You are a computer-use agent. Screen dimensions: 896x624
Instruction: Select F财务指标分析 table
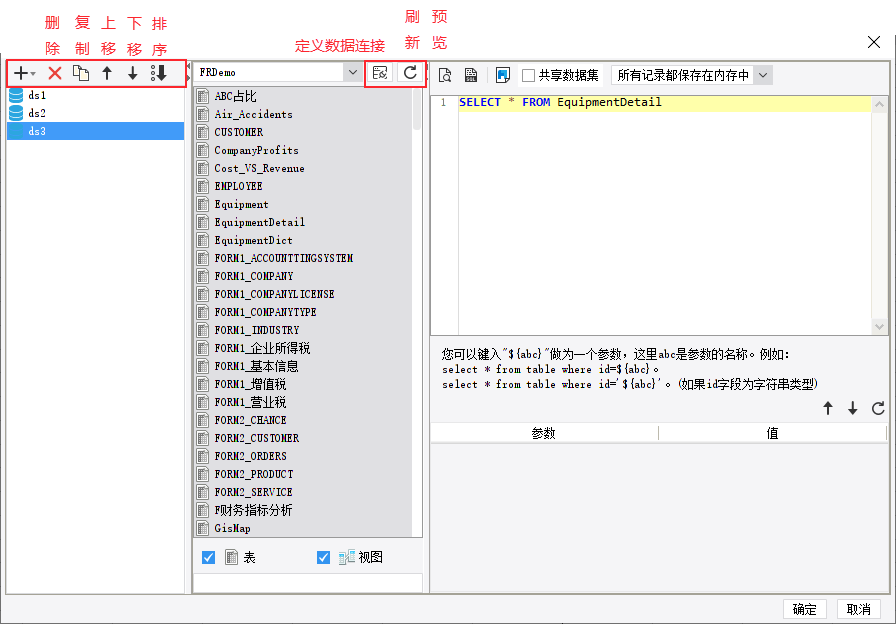click(x=303, y=510)
